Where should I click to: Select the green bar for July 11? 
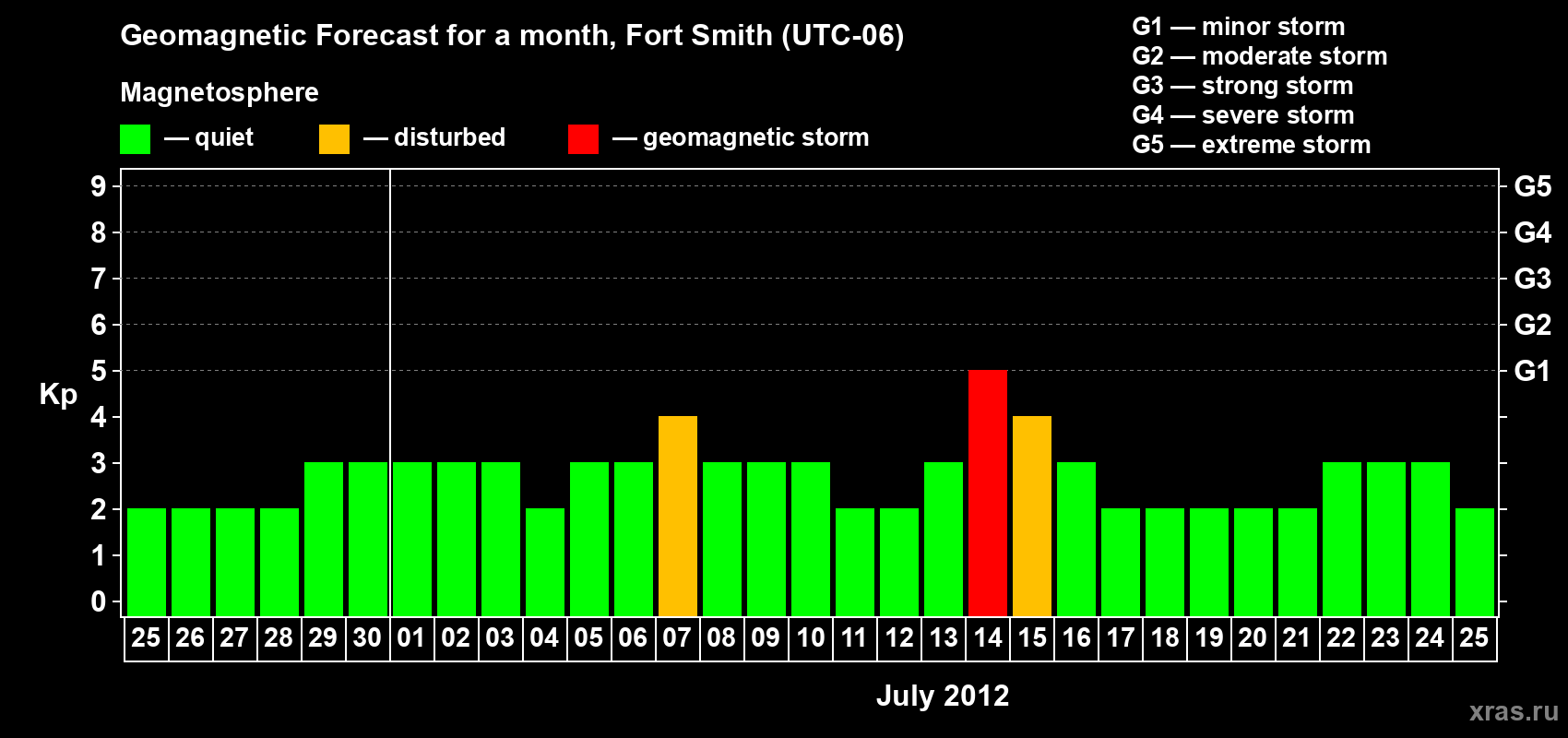coord(855,562)
